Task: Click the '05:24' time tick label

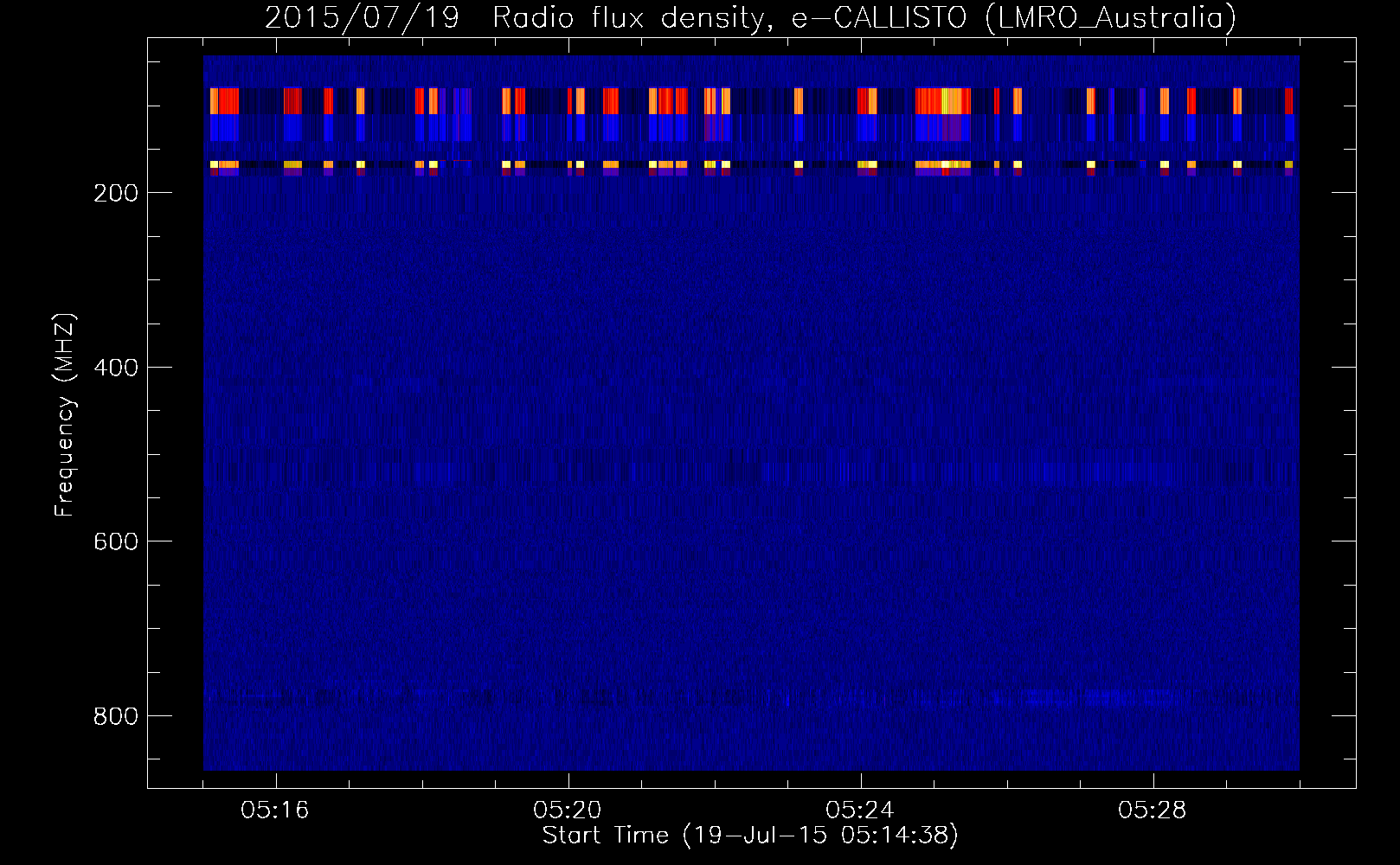Action: tap(860, 811)
